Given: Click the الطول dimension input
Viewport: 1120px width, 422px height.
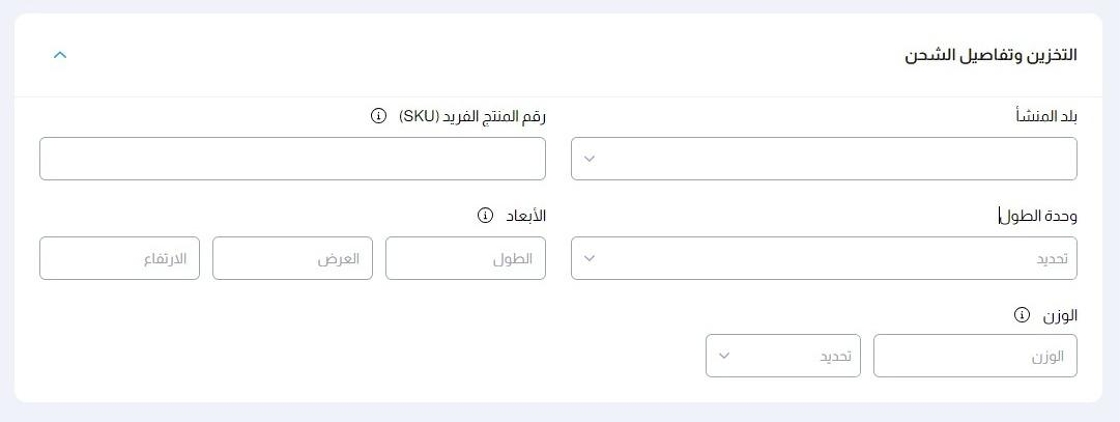Looking at the screenshot, I should click(465, 258).
